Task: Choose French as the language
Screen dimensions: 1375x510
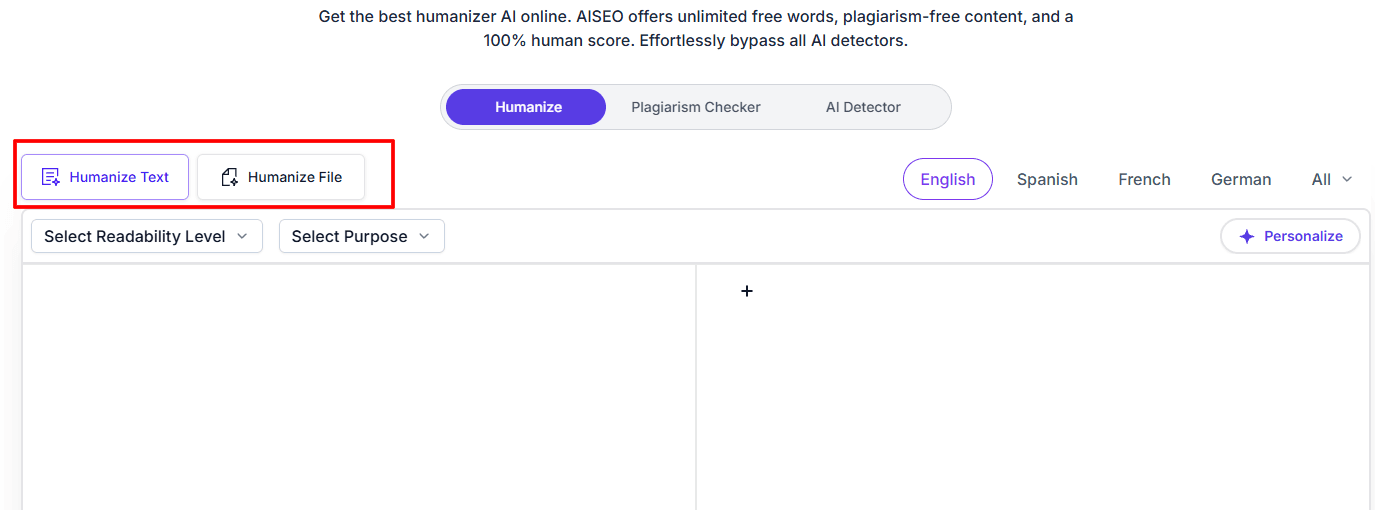Action: (x=1144, y=180)
